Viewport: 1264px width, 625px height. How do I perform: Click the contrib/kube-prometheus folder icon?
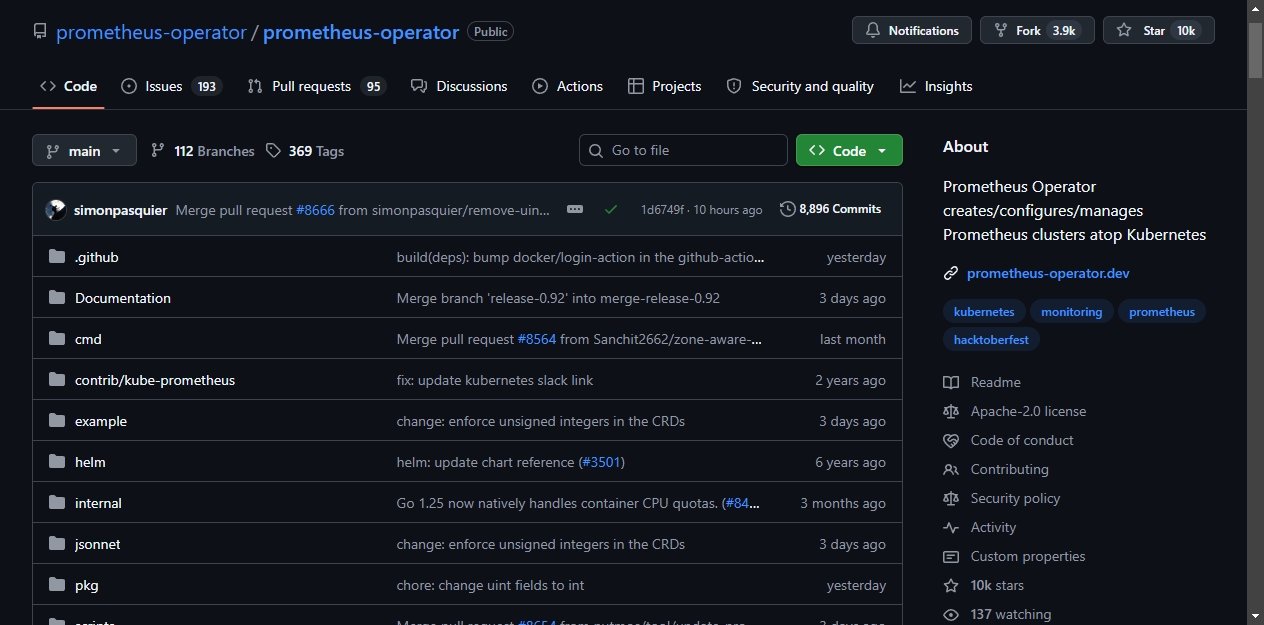(56, 380)
